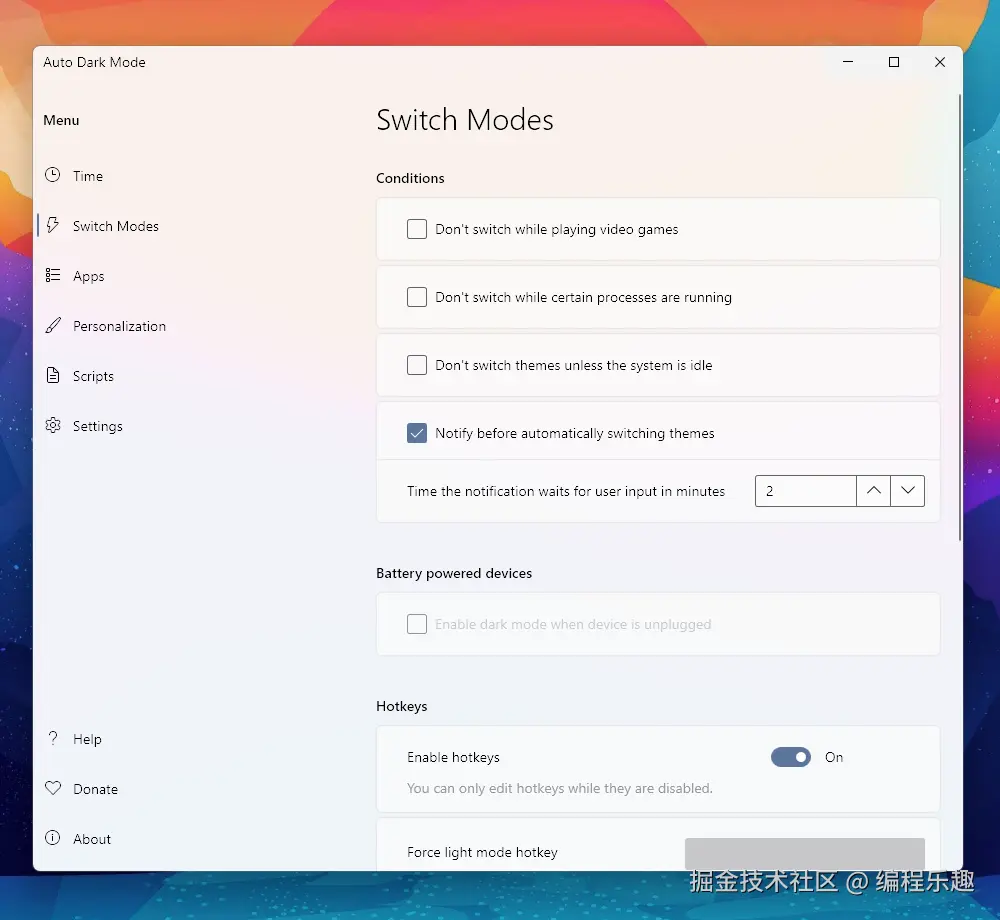
Task: Open the About page label
Action: tap(92, 839)
